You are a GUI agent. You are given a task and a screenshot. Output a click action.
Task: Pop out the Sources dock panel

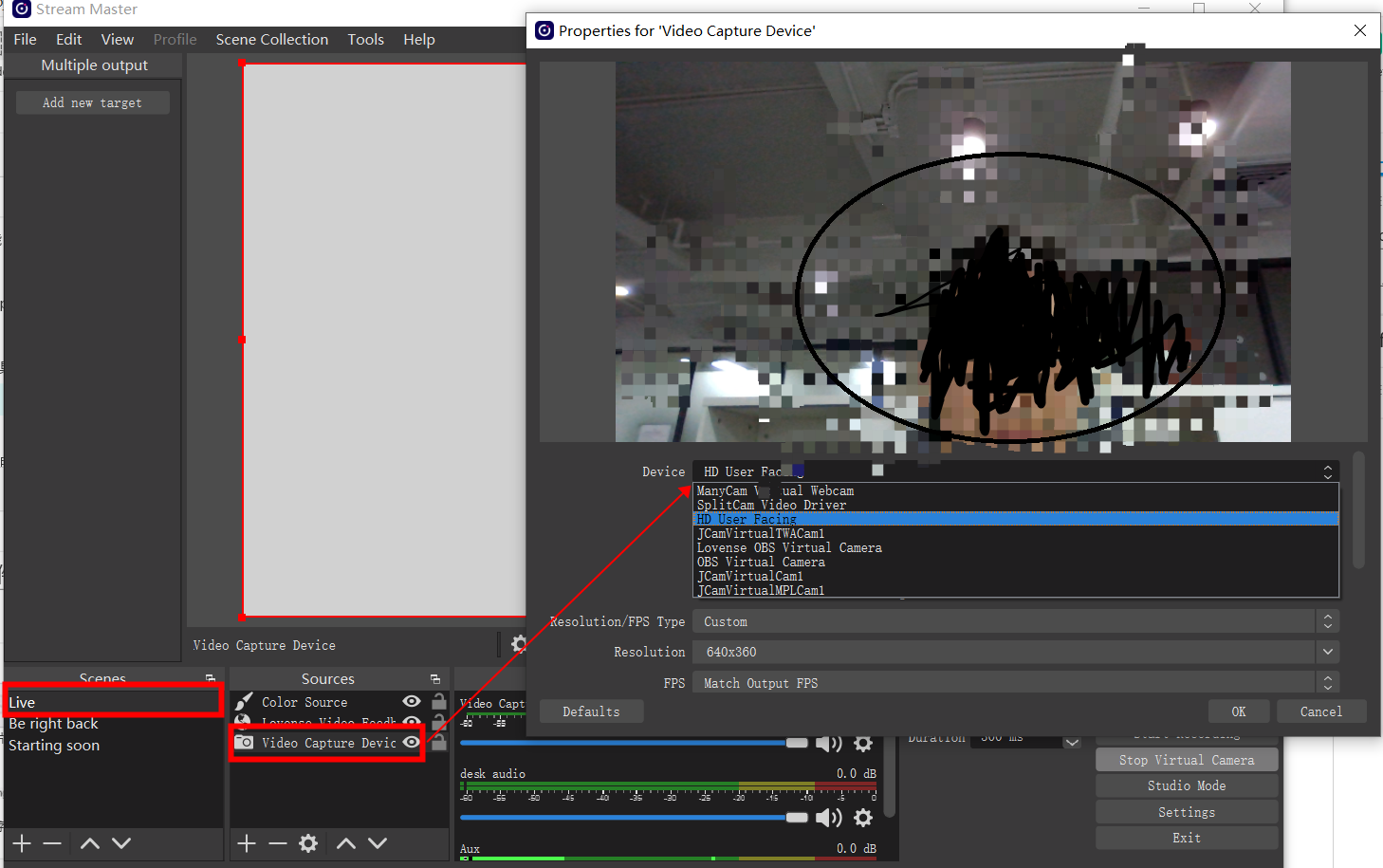435,679
